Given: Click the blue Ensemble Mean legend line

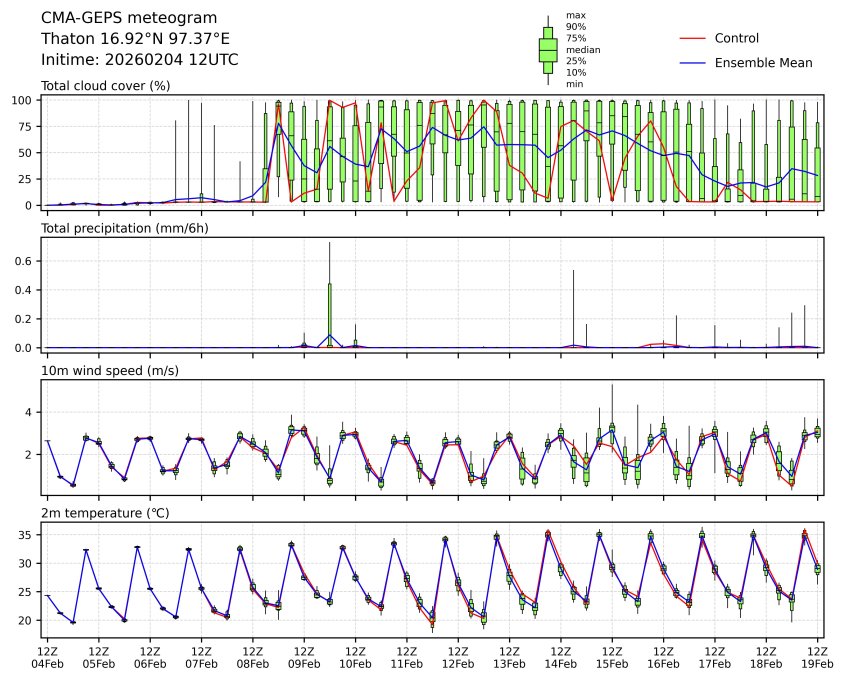Looking at the screenshot, I should tap(693, 62).
